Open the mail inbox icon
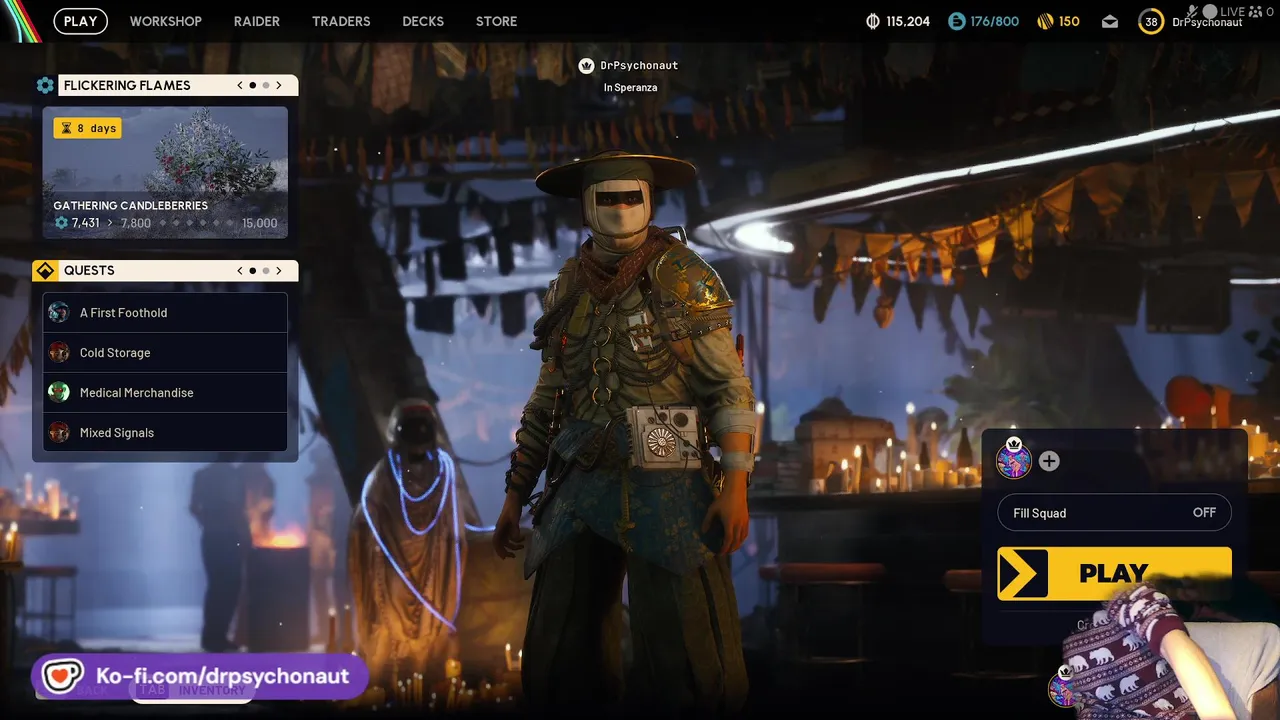This screenshot has width=1280, height=720. pos(1110,22)
